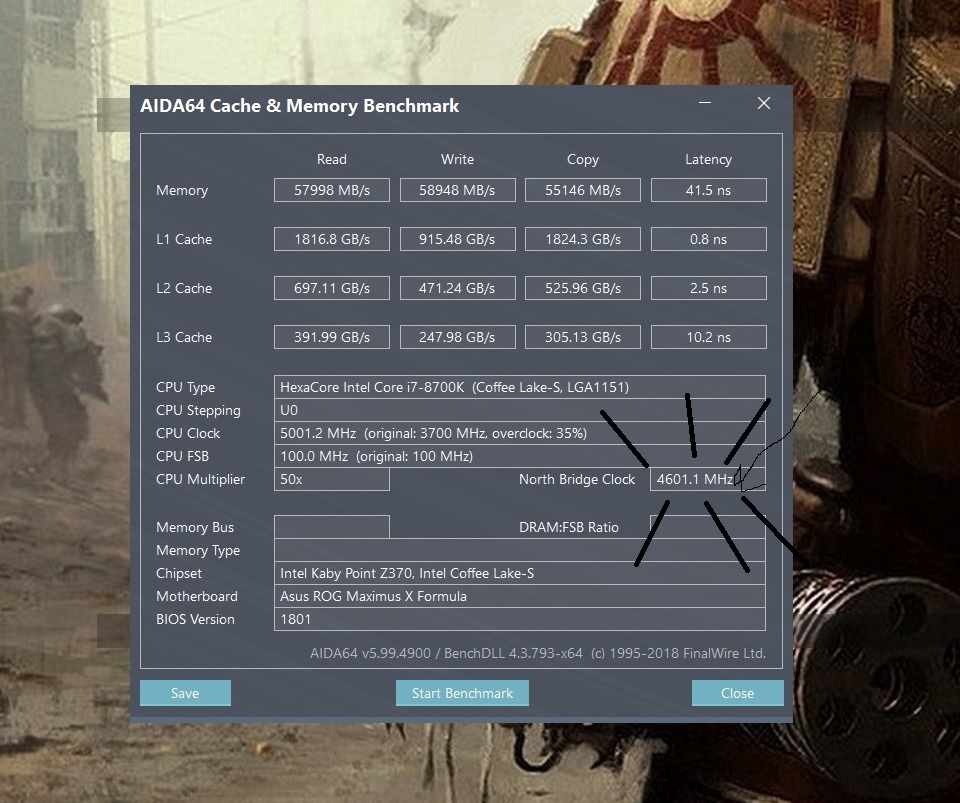Click the Save button

click(185, 693)
